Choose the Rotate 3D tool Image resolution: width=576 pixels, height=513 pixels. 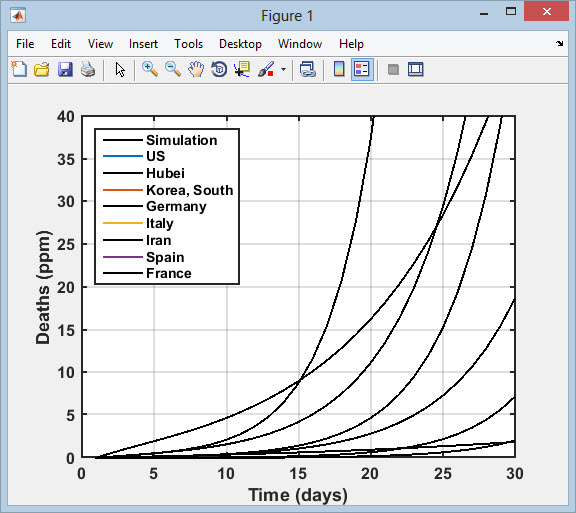pyautogui.click(x=219, y=69)
